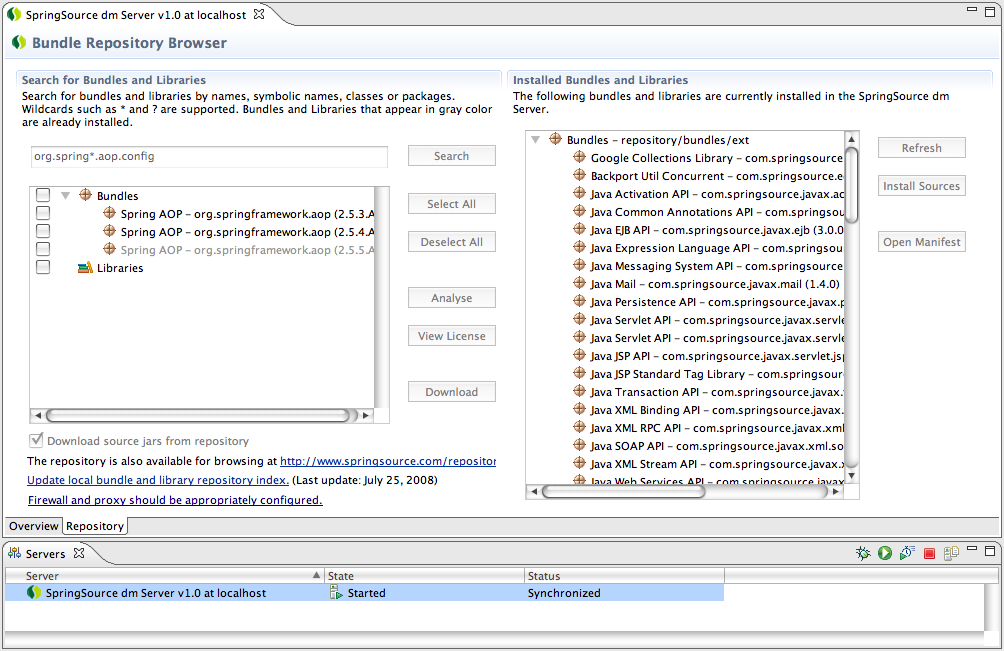
Task: Click the State column header
Action: coord(425,575)
